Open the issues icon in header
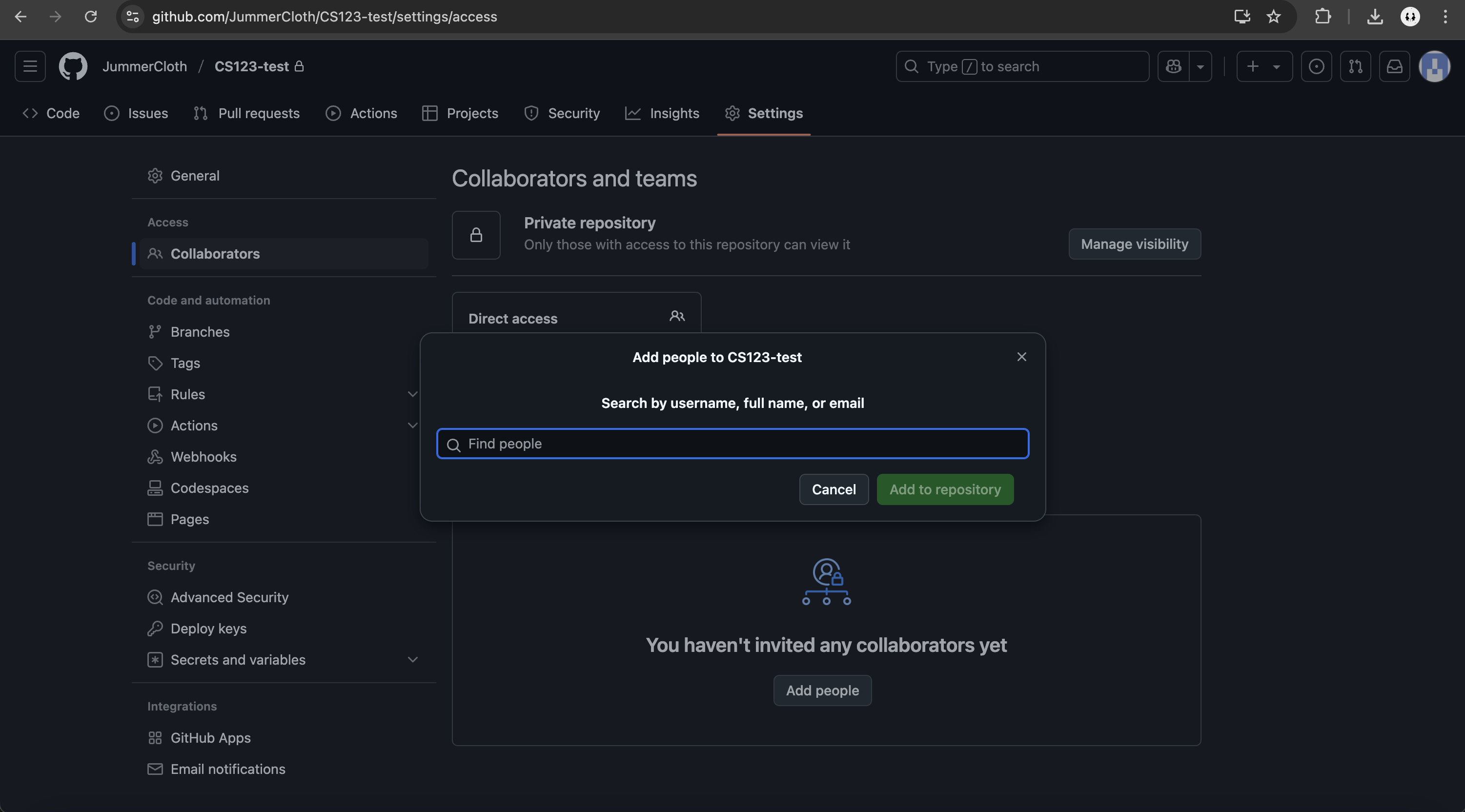1465x812 pixels. click(1316, 66)
